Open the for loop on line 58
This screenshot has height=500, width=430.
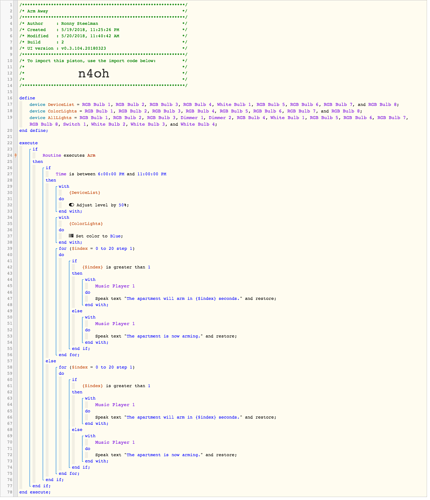[x=97, y=367]
